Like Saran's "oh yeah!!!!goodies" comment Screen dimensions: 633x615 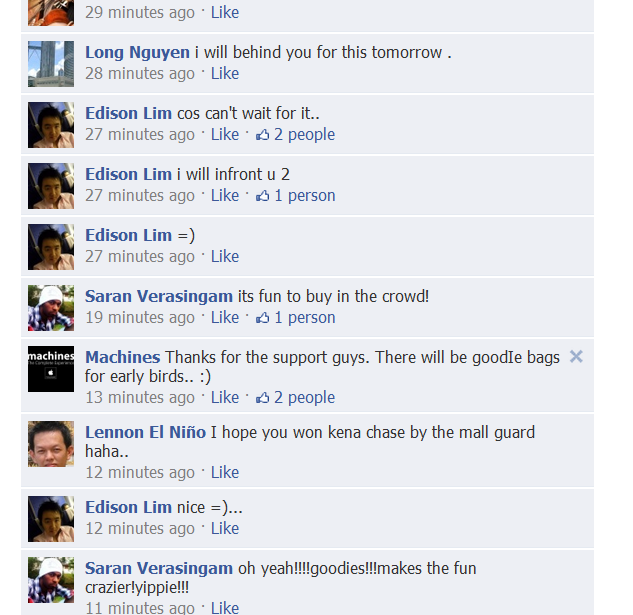(x=225, y=608)
